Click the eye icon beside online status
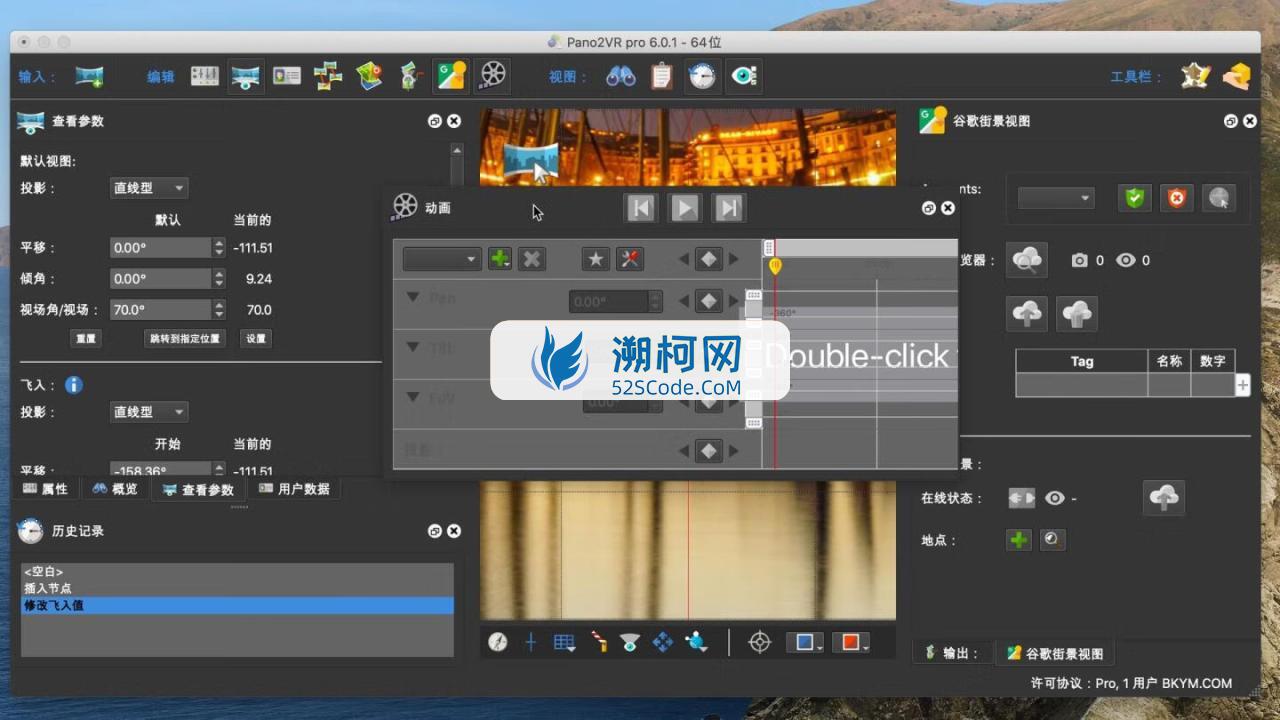Image resolution: width=1280 pixels, height=720 pixels. click(1054, 498)
